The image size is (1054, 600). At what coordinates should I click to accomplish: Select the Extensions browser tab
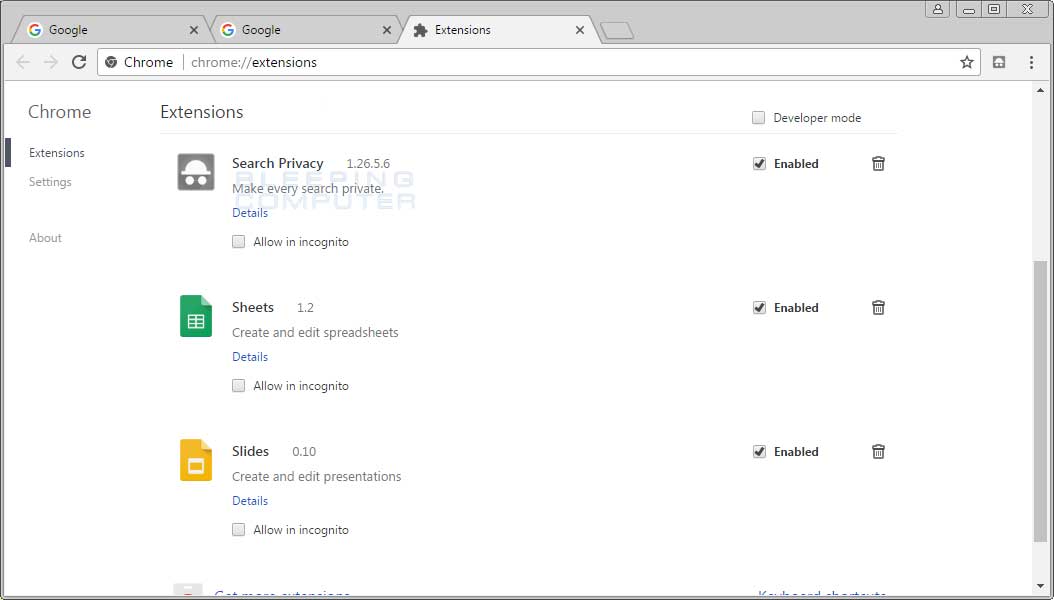(497, 30)
